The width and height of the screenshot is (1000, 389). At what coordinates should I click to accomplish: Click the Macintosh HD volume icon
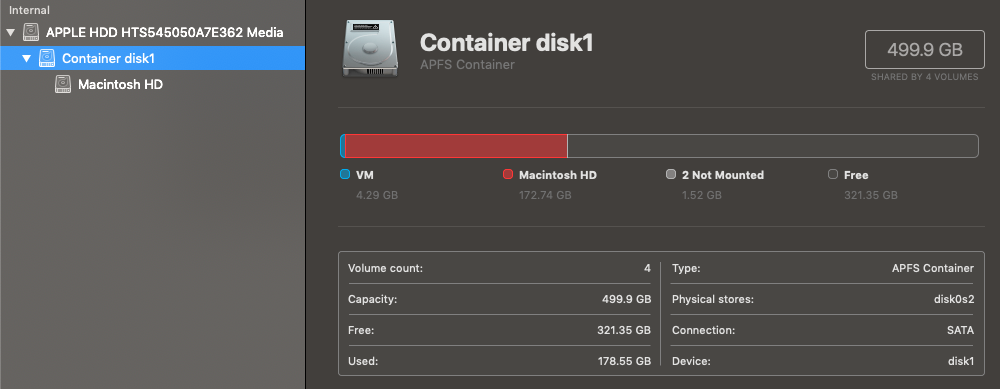62,84
